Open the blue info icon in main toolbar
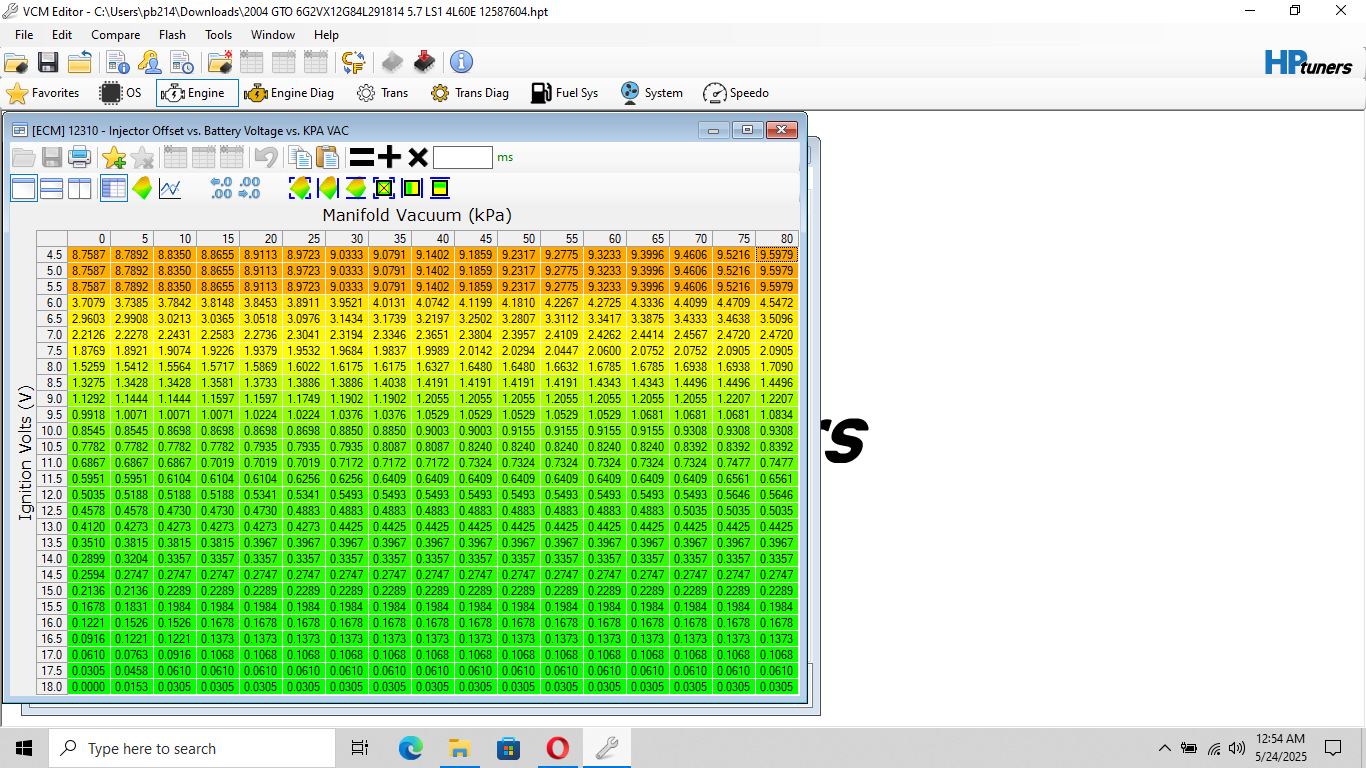1366x768 pixels. click(x=461, y=63)
